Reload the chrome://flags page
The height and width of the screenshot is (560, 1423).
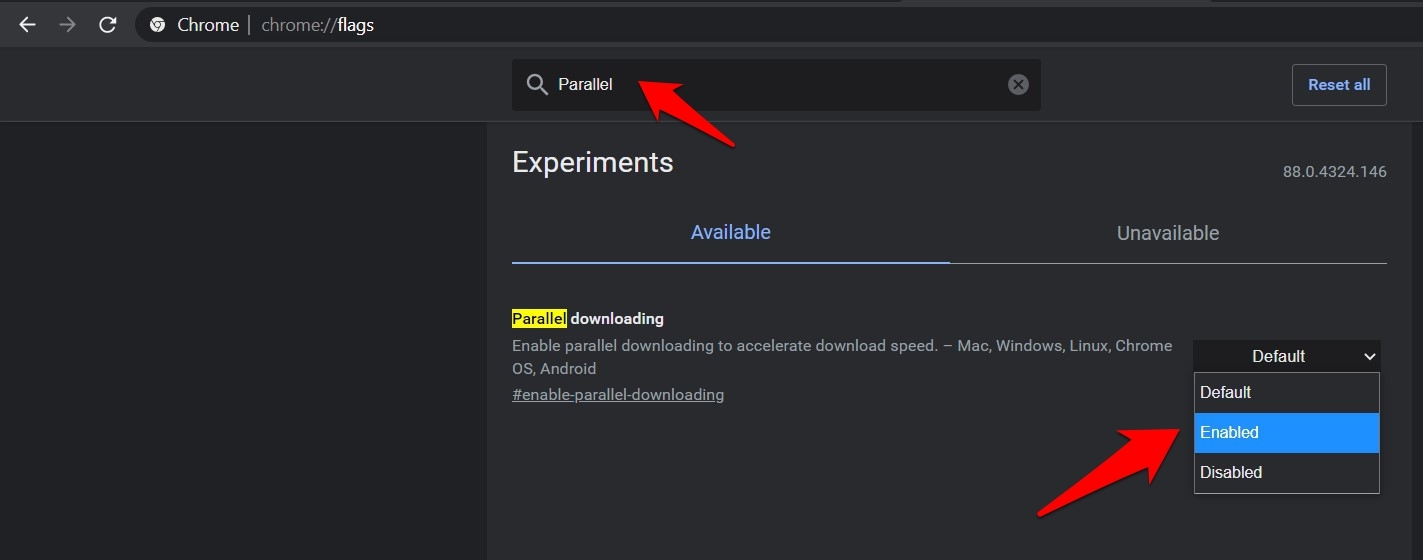[108, 25]
